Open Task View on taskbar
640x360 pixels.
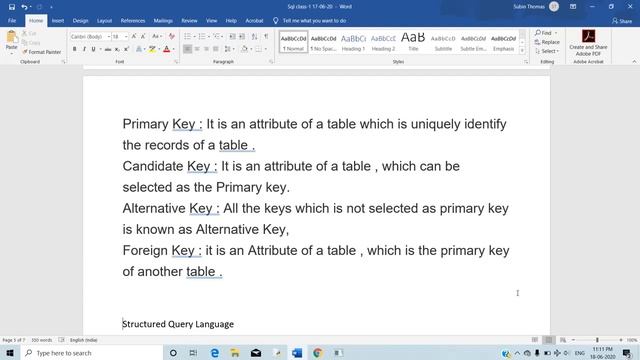193,353
